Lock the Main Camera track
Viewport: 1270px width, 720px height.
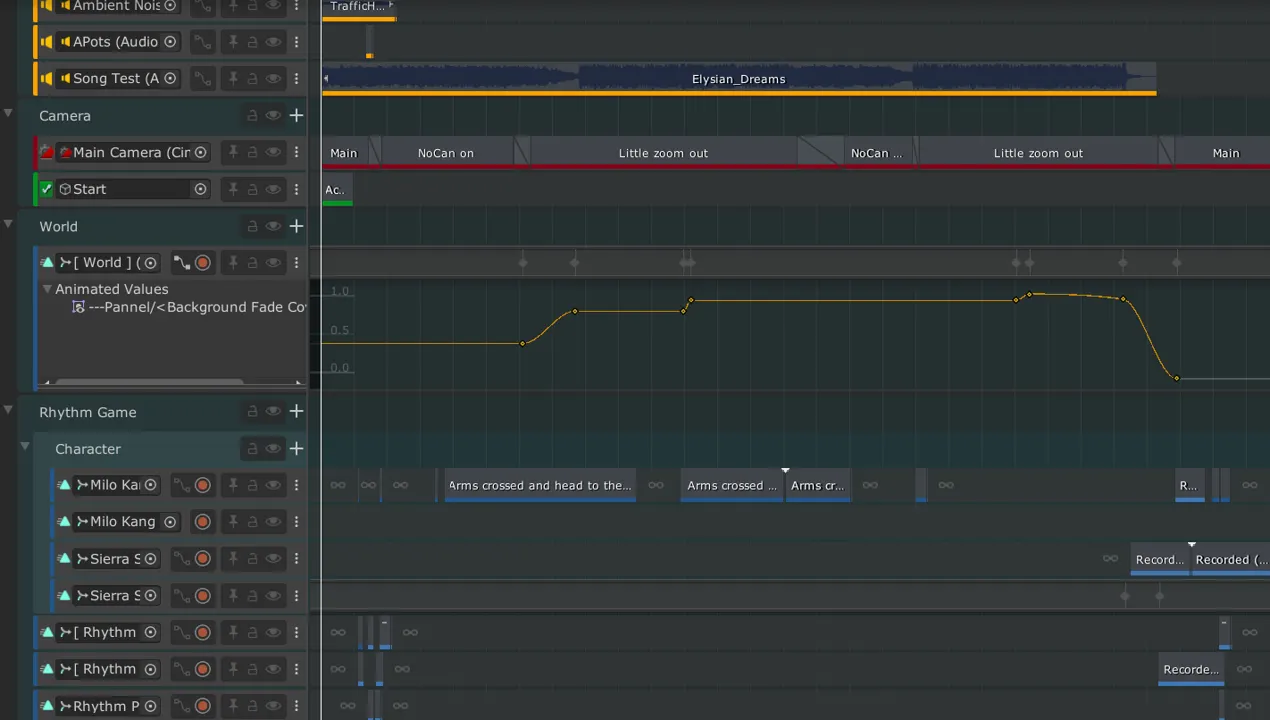[x=253, y=152]
